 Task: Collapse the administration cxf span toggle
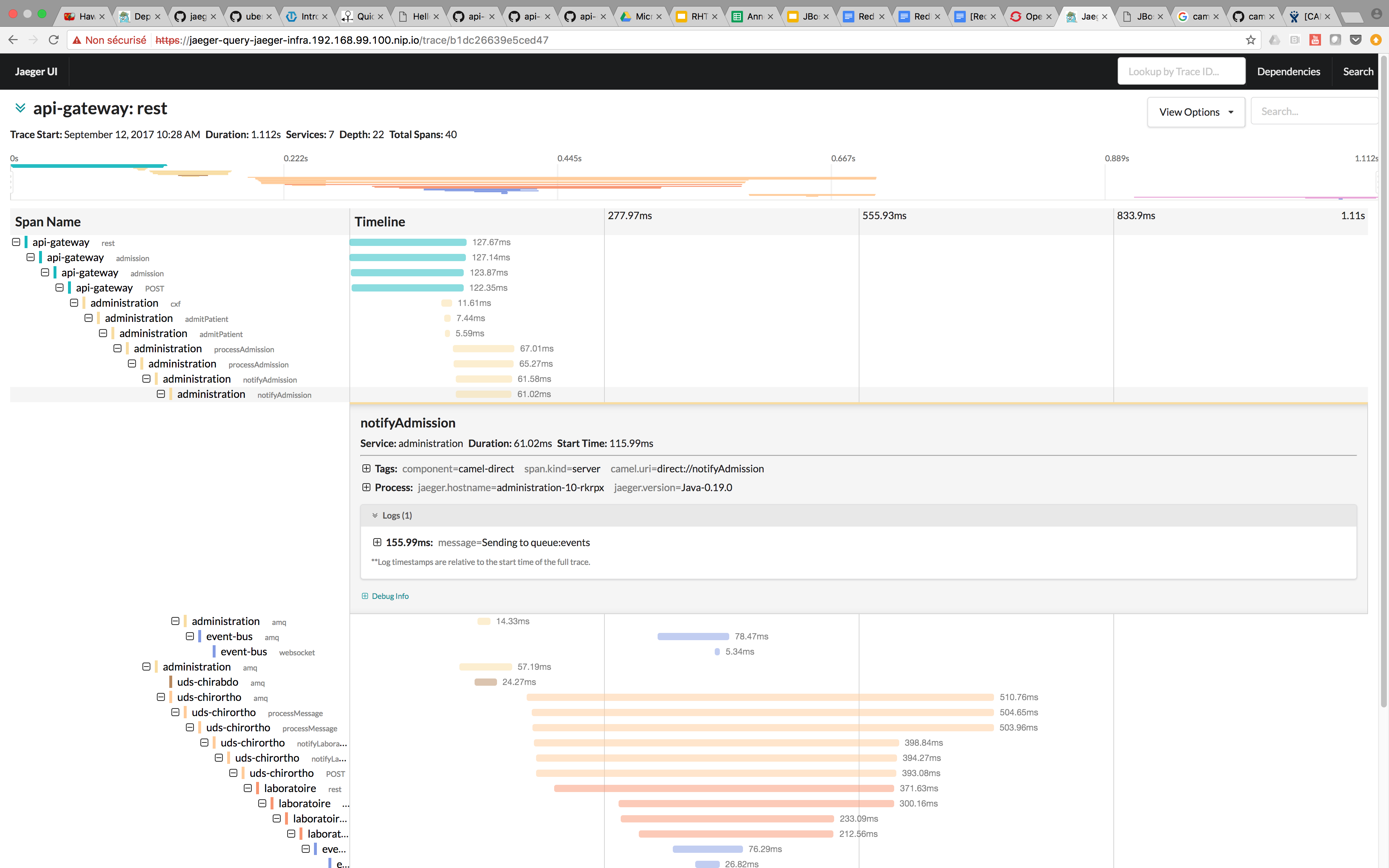(74, 303)
